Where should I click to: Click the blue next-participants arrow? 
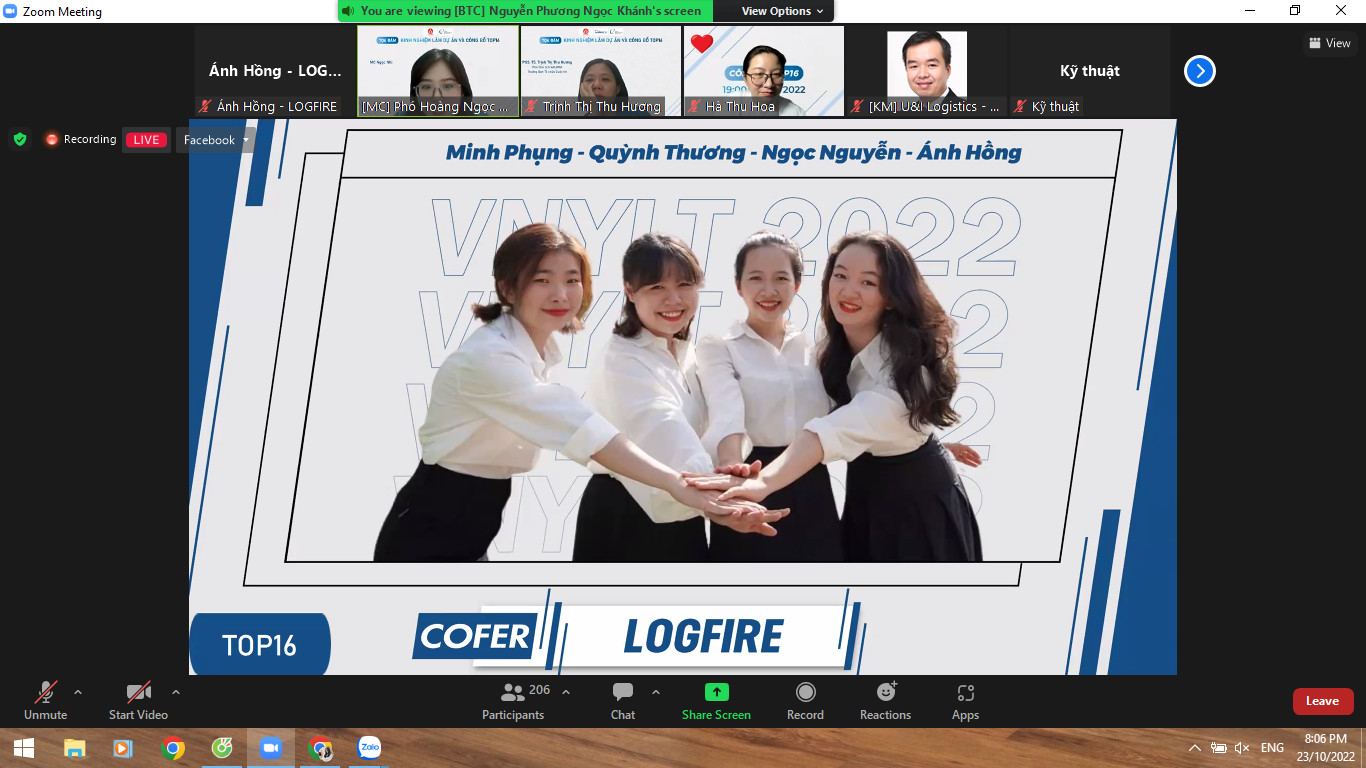1200,71
